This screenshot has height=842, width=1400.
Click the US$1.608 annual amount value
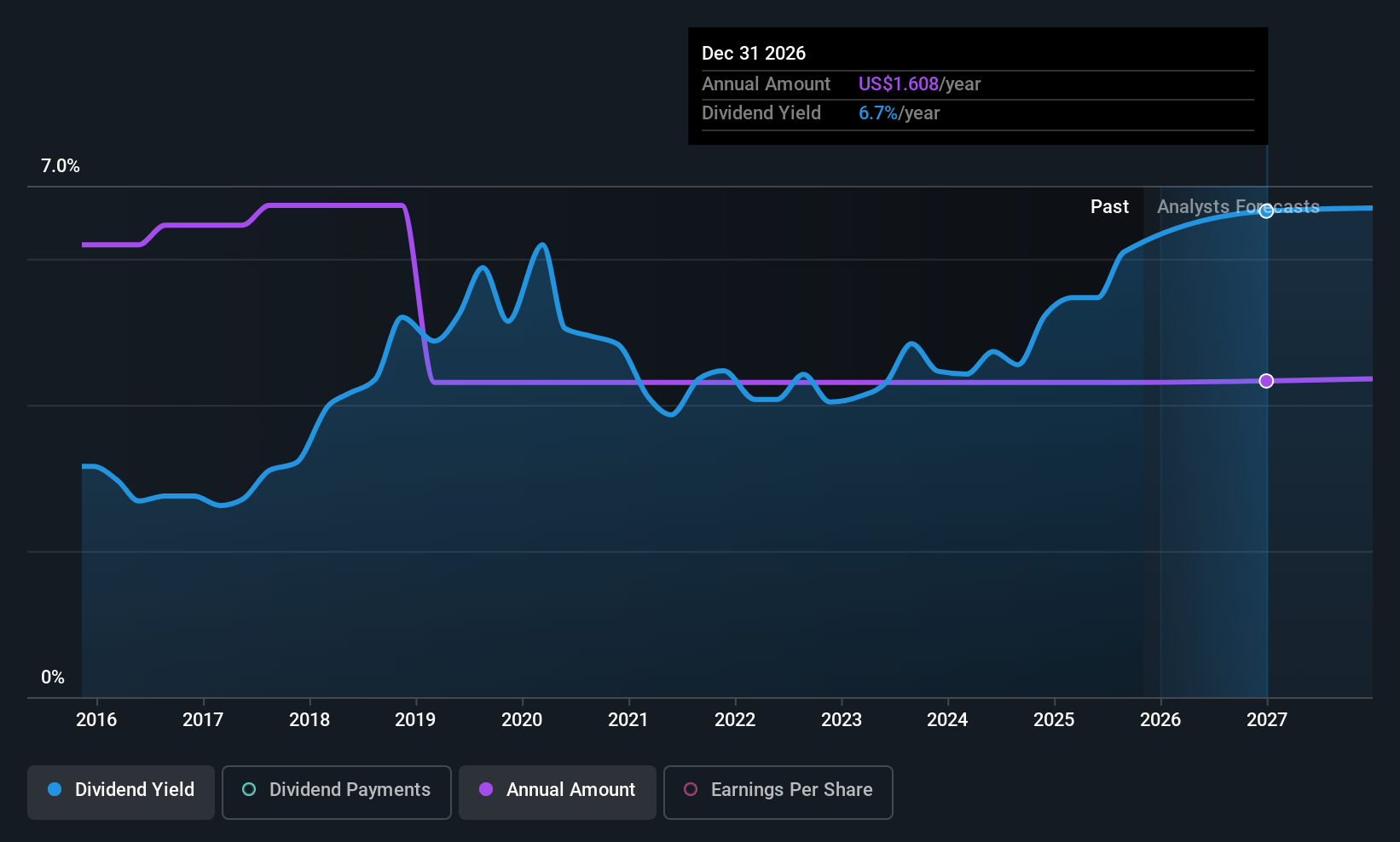tap(899, 84)
